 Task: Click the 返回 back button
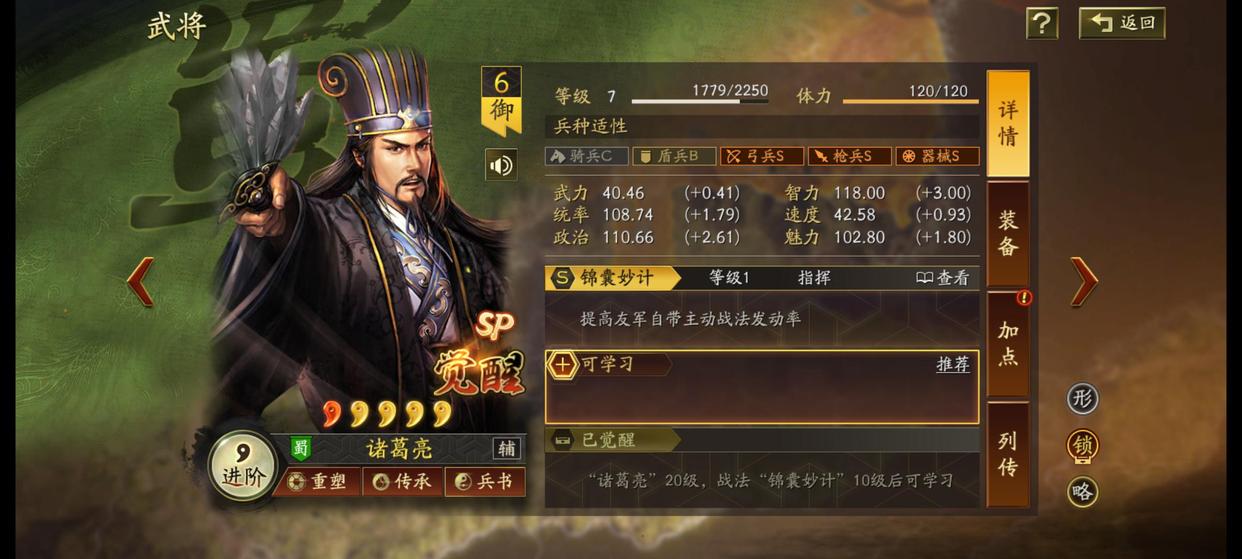pos(1122,23)
